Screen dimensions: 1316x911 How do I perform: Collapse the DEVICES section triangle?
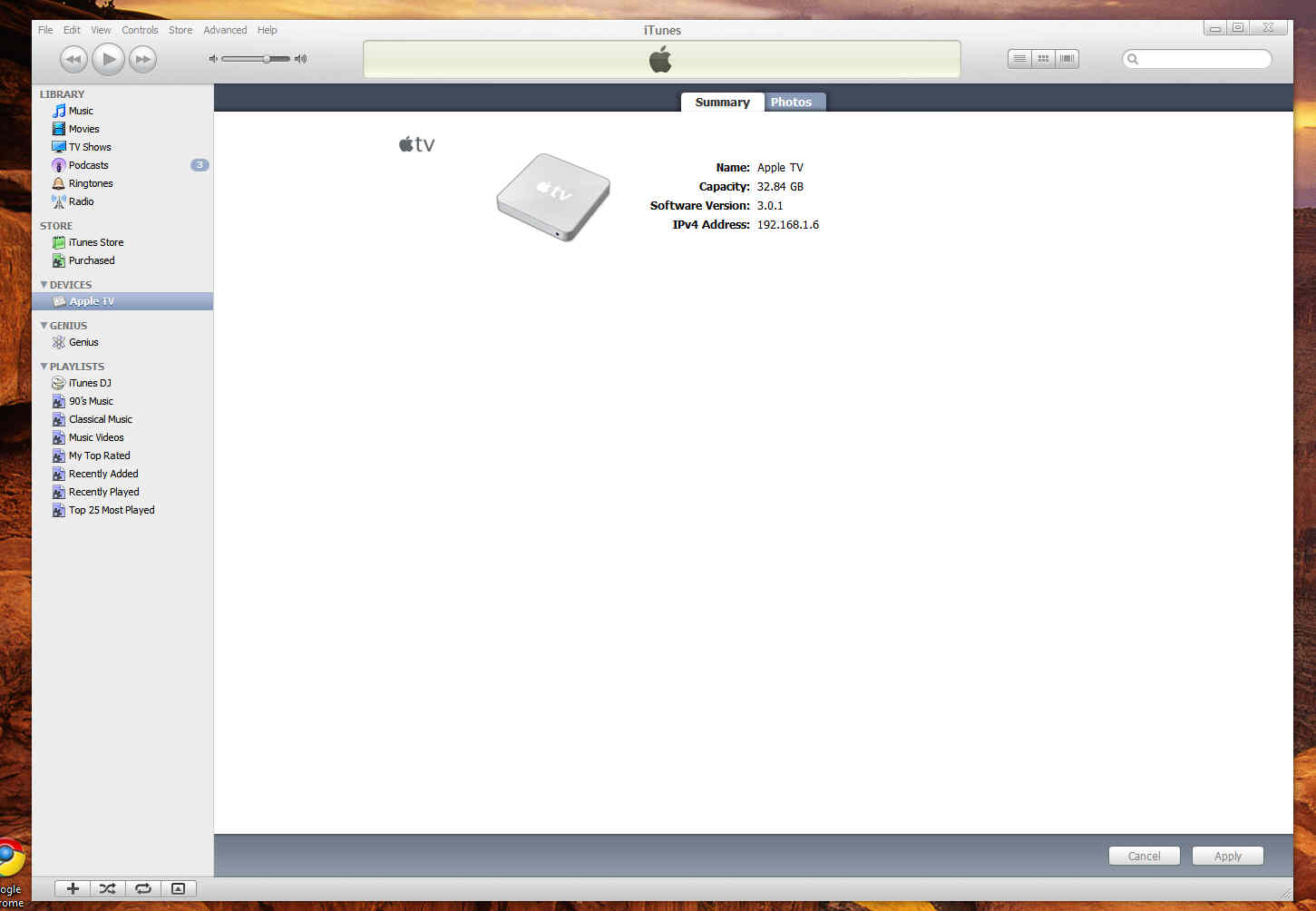(44, 285)
